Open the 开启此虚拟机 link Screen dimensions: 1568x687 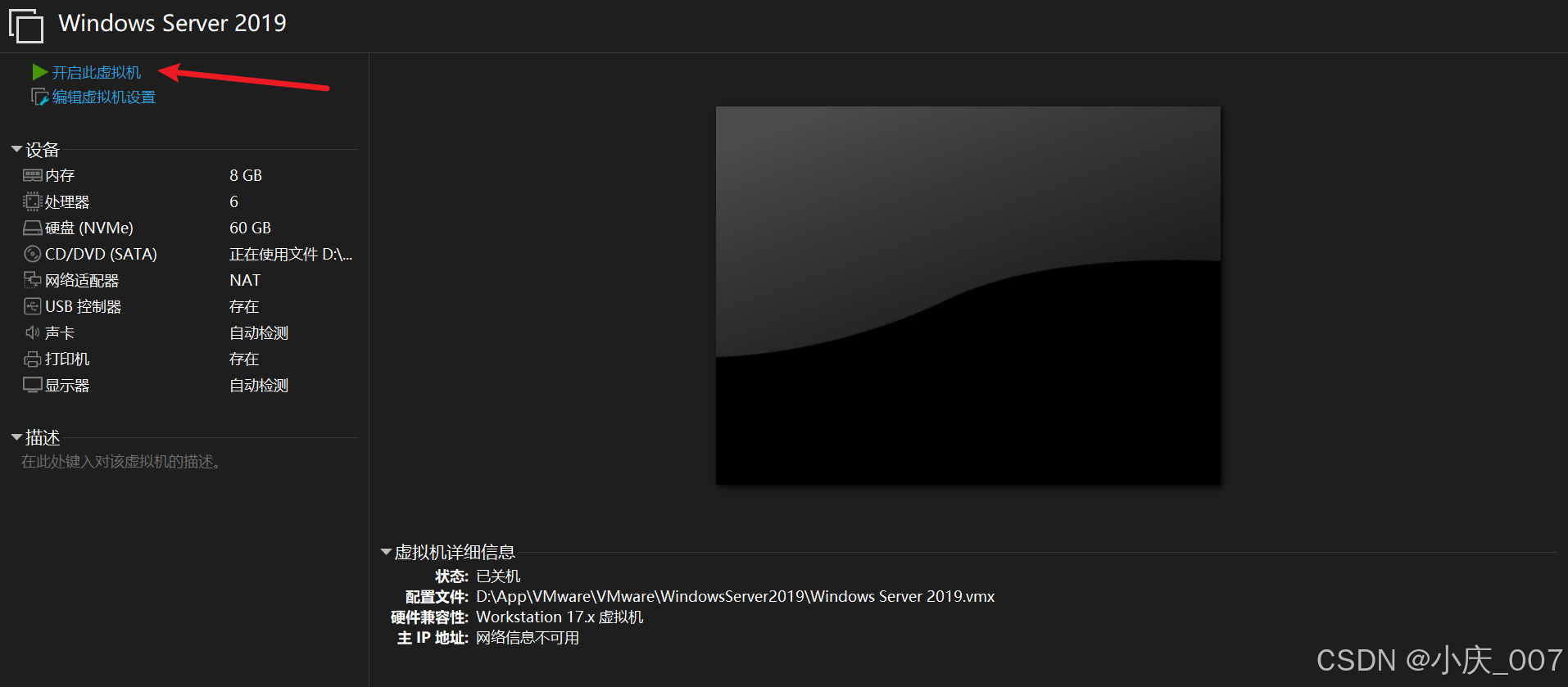click(97, 73)
